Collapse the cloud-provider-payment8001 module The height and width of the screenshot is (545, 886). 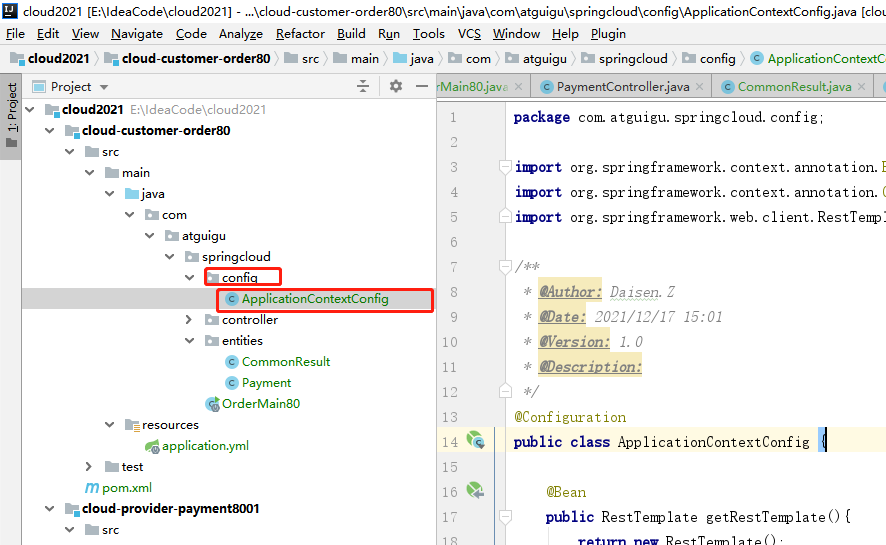coord(50,509)
